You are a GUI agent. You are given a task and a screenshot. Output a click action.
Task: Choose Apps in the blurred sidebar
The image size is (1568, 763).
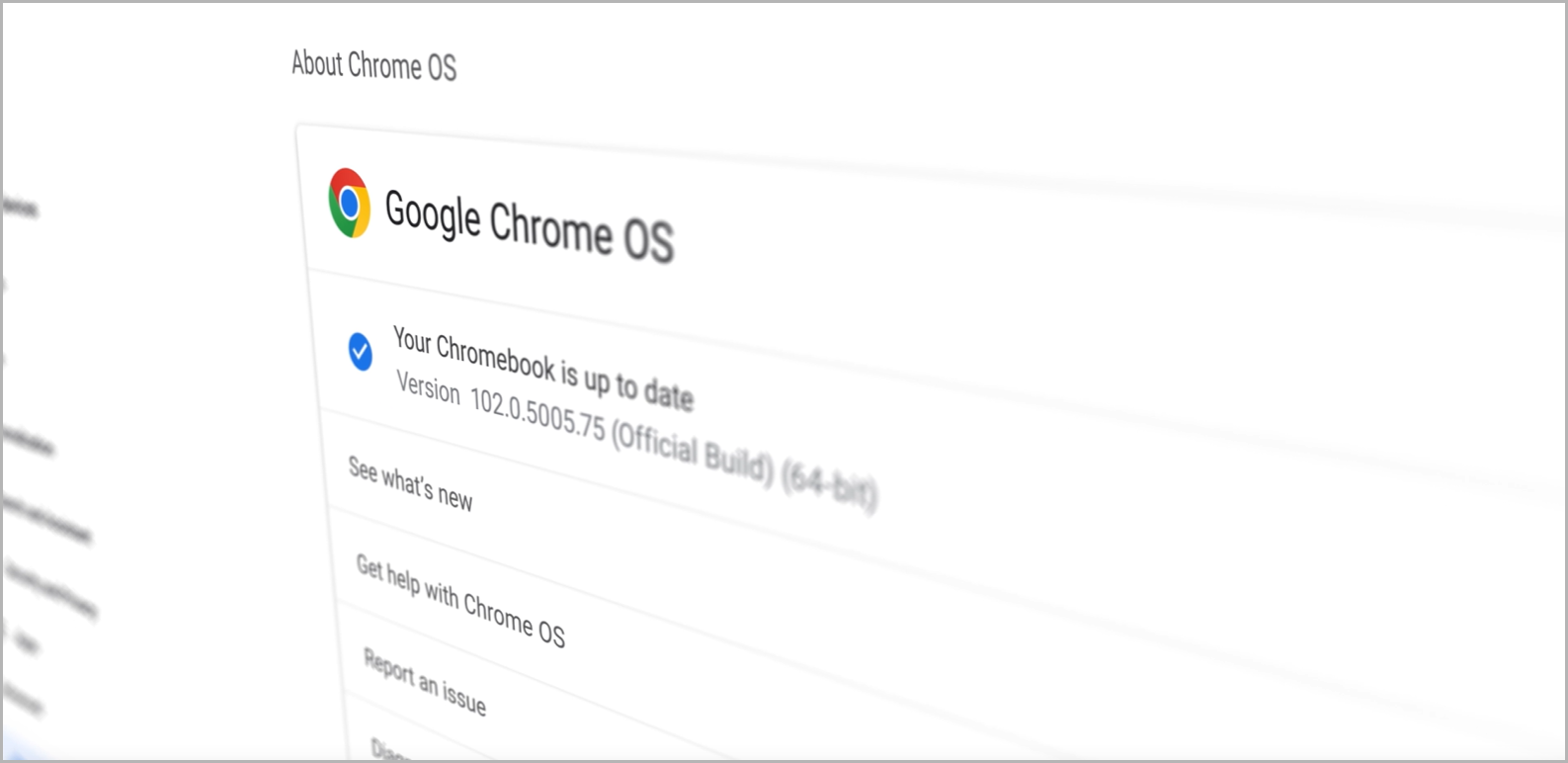24,642
